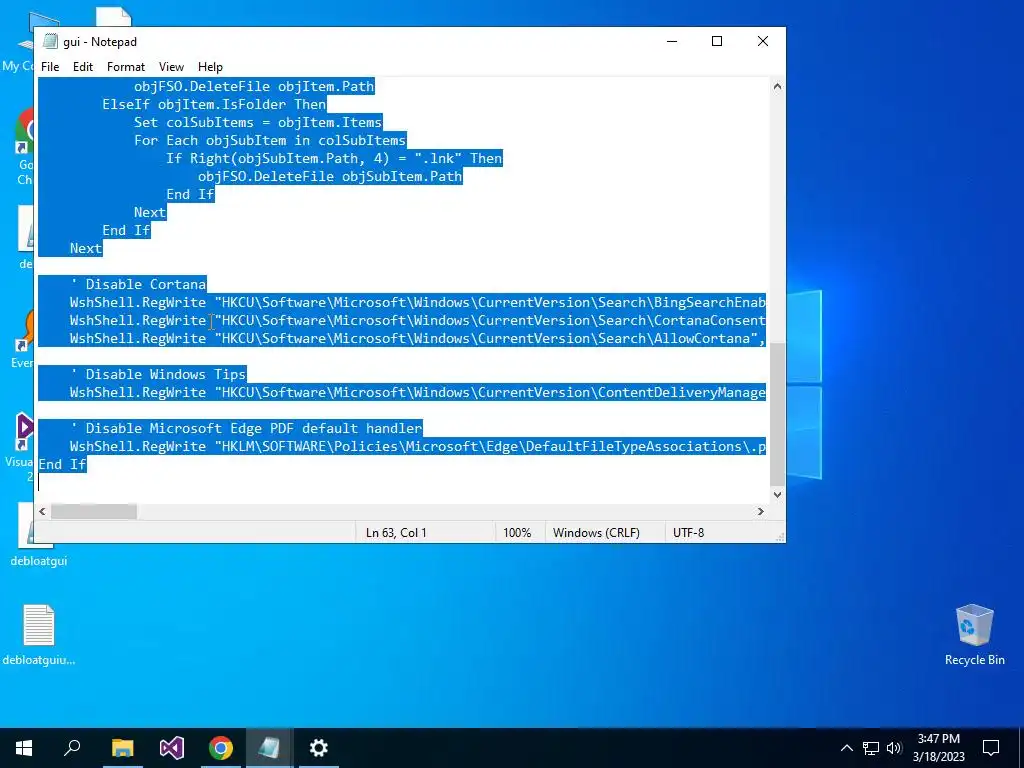
Task: Click the horizontal scrollbar right arrow
Action: 760,511
